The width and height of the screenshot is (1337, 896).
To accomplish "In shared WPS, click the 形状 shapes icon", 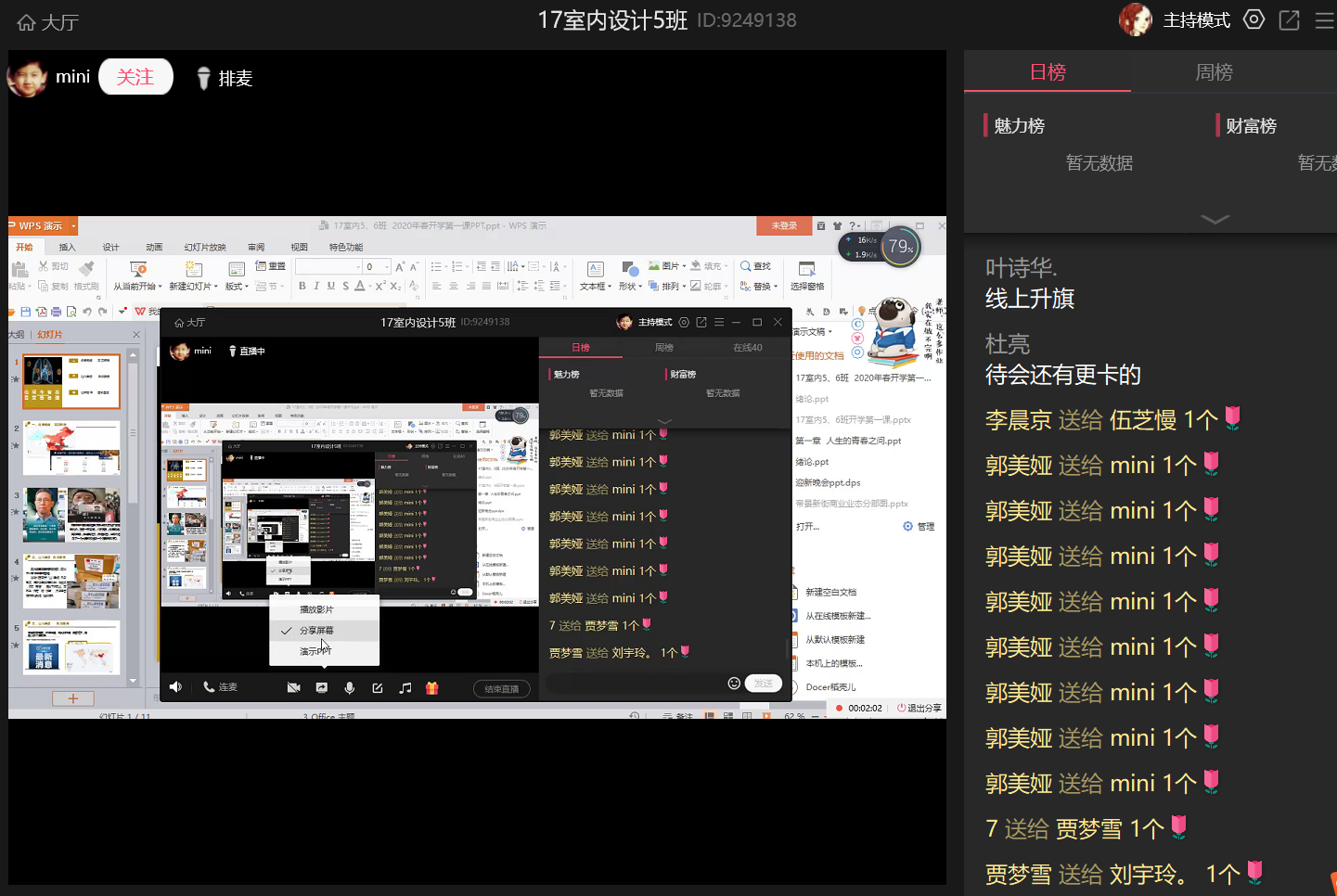I will coord(630,269).
